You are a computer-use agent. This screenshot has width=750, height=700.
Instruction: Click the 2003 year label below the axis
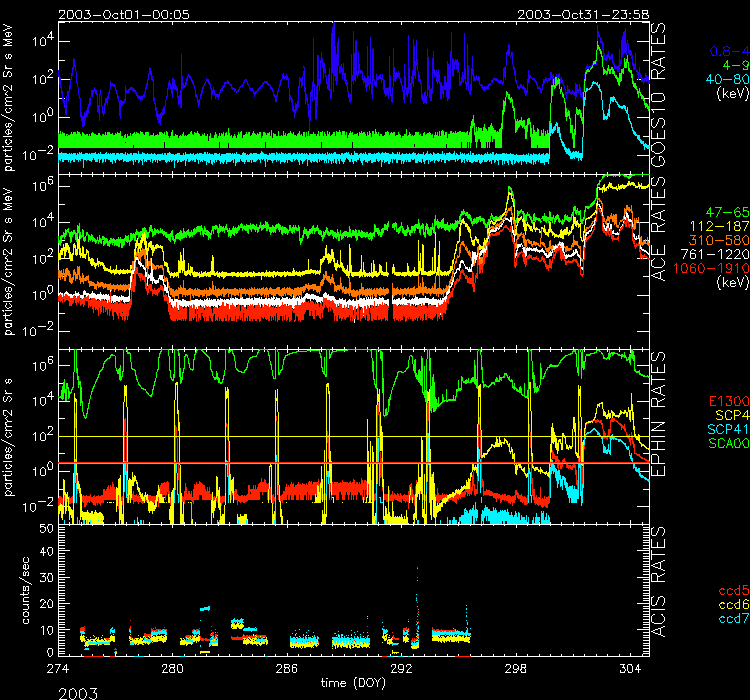point(80,689)
